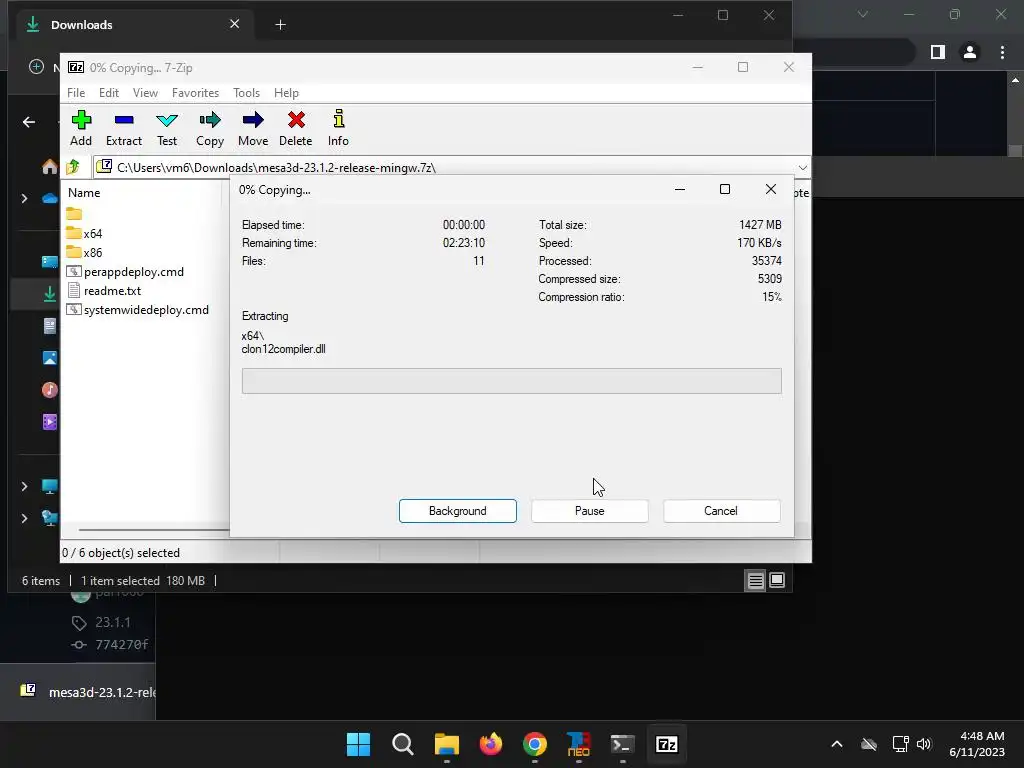Pause the extraction
This screenshot has width=1024, height=768.
pos(590,511)
